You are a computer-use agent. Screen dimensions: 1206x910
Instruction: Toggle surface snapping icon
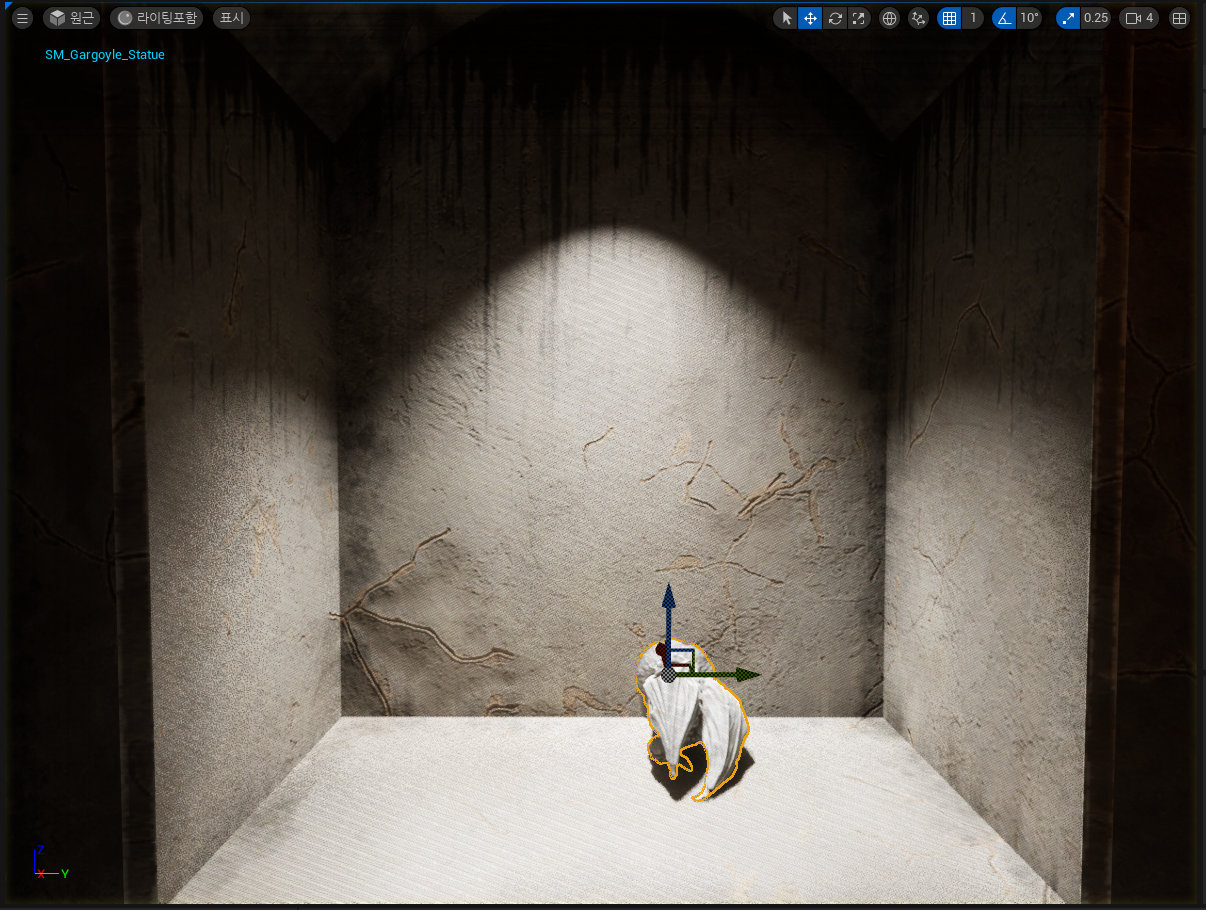pyautogui.click(x=918, y=18)
